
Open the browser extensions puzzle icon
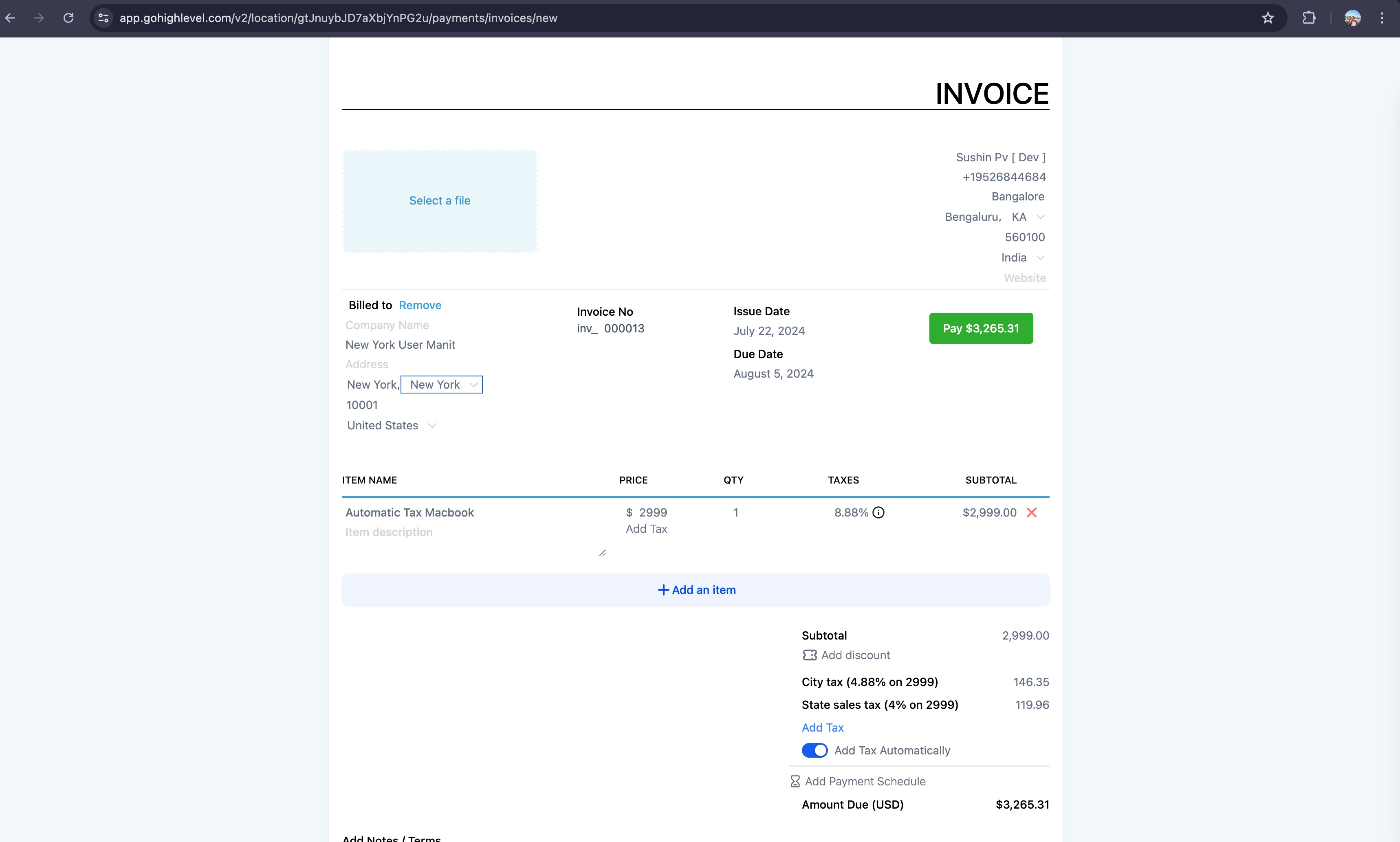click(1309, 18)
